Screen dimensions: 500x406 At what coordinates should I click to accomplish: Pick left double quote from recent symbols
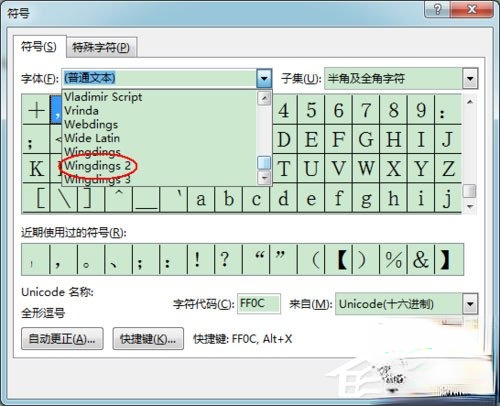256,260
